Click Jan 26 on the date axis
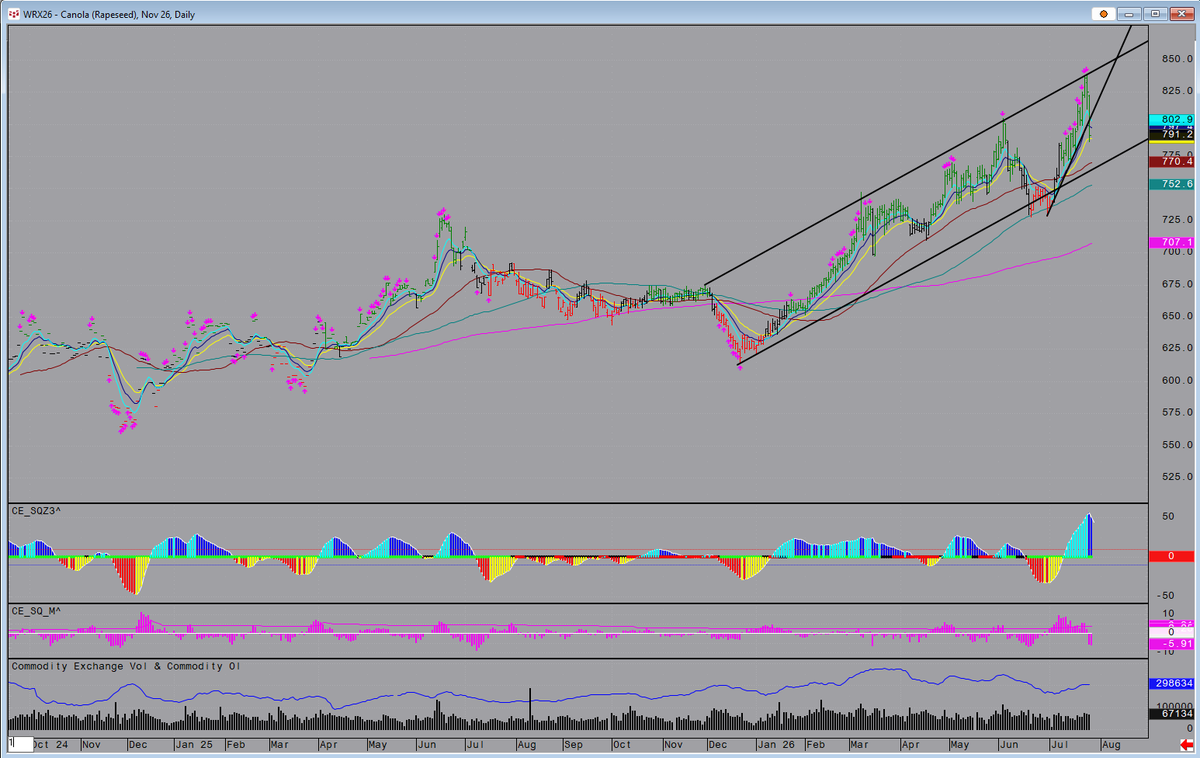 774,745
